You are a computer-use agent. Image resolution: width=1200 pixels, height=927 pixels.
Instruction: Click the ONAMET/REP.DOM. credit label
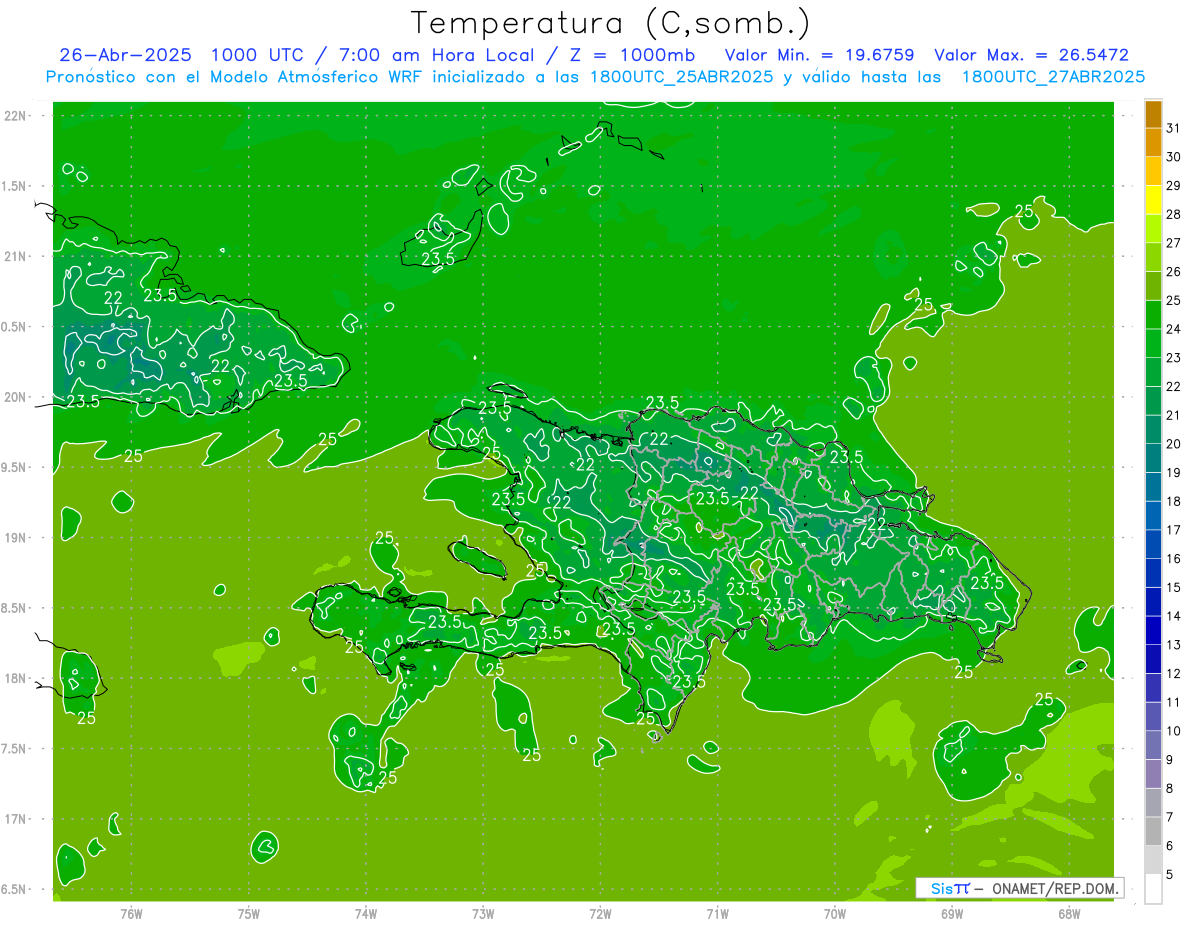(x=1055, y=888)
